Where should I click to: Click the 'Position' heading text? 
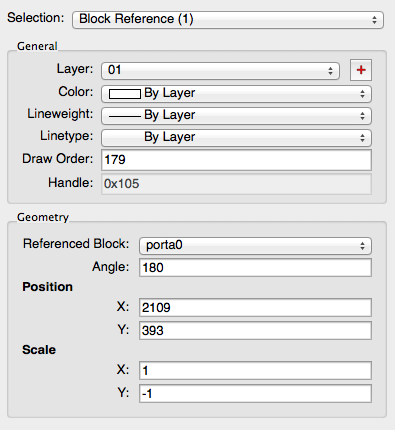(47, 287)
